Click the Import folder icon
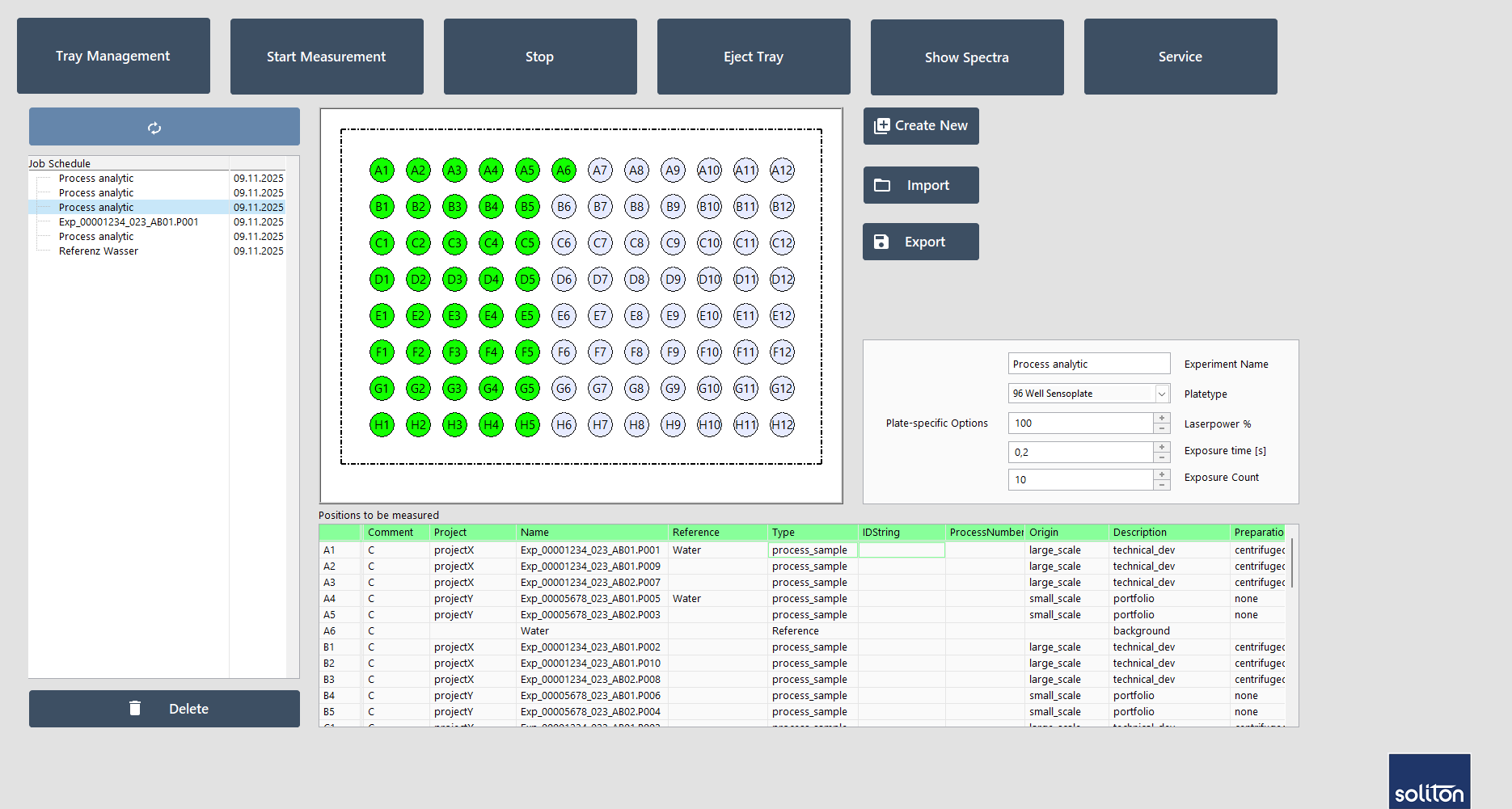The height and width of the screenshot is (809, 1512). point(882,186)
